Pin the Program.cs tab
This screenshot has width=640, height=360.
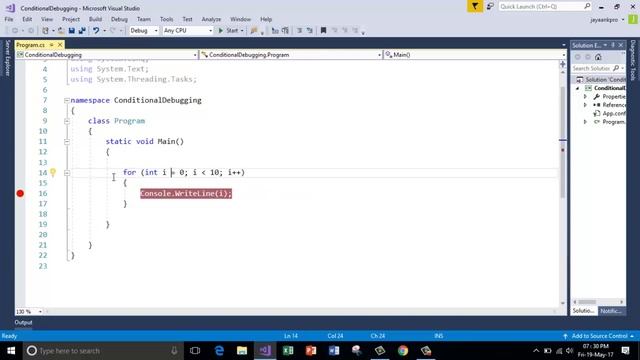[51, 44]
